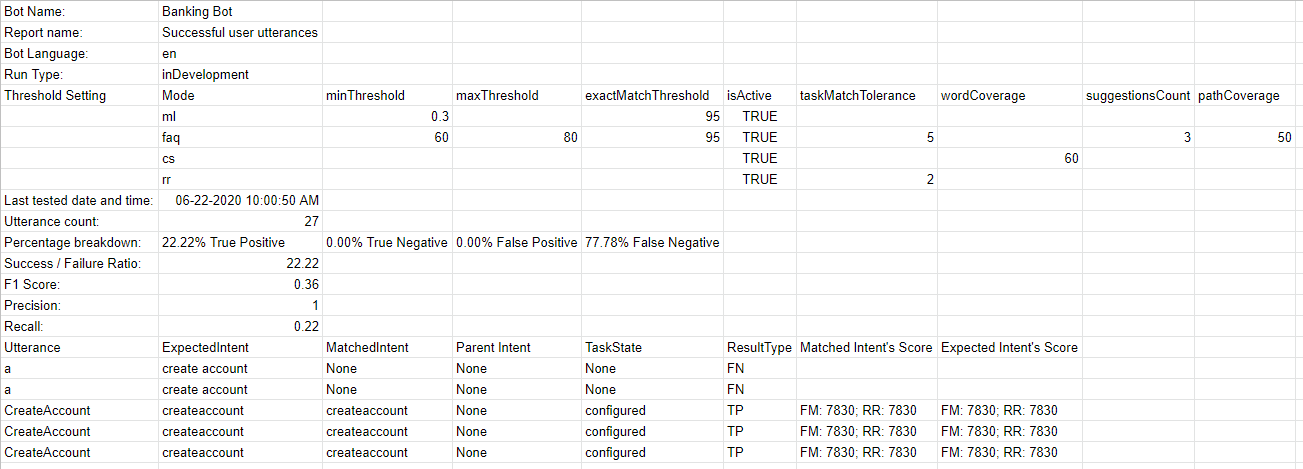Click the ExpectedIntent column header
Image resolution: width=1303 pixels, height=469 pixels.
(205, 347)
